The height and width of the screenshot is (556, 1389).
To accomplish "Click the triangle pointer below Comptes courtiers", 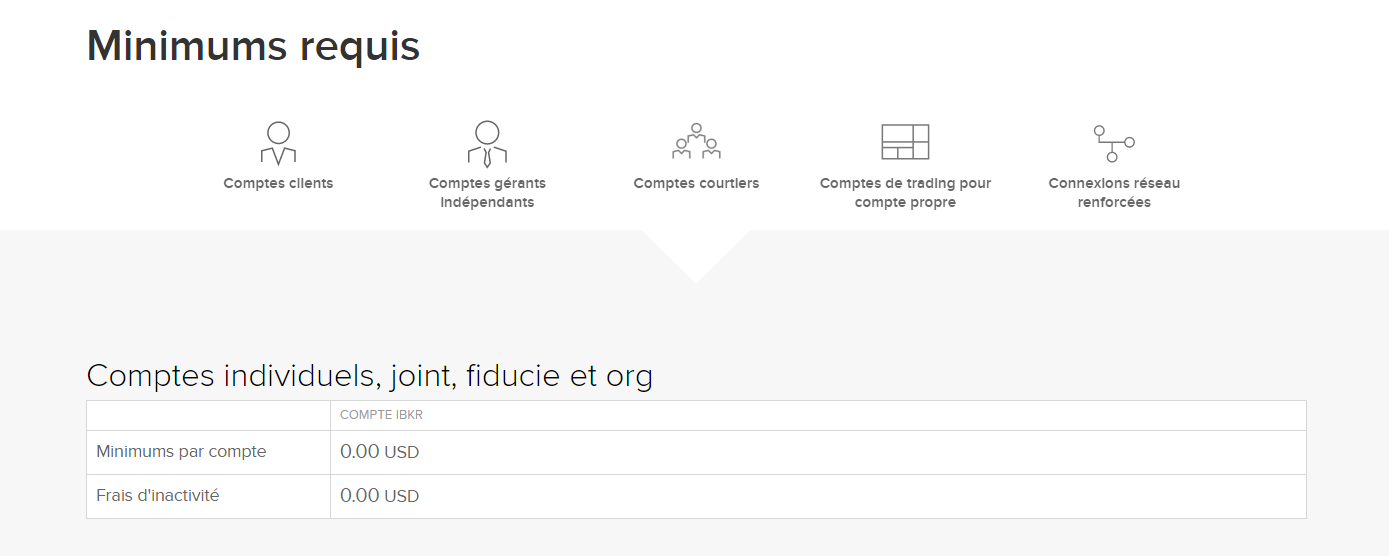I will point(695,255).
